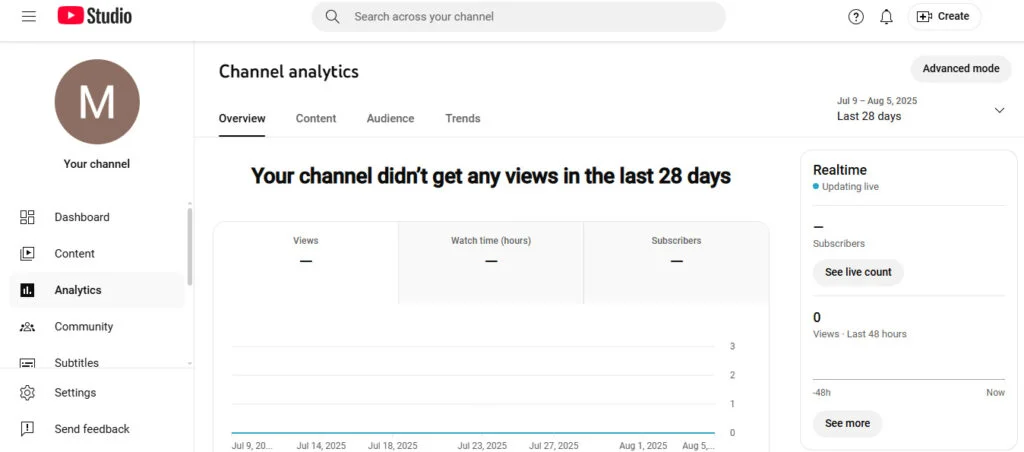Click Send feedback in the sidebar
The height and width of the screenshot is (452, 1024).
pyautogui.click(x=97, y=429)
